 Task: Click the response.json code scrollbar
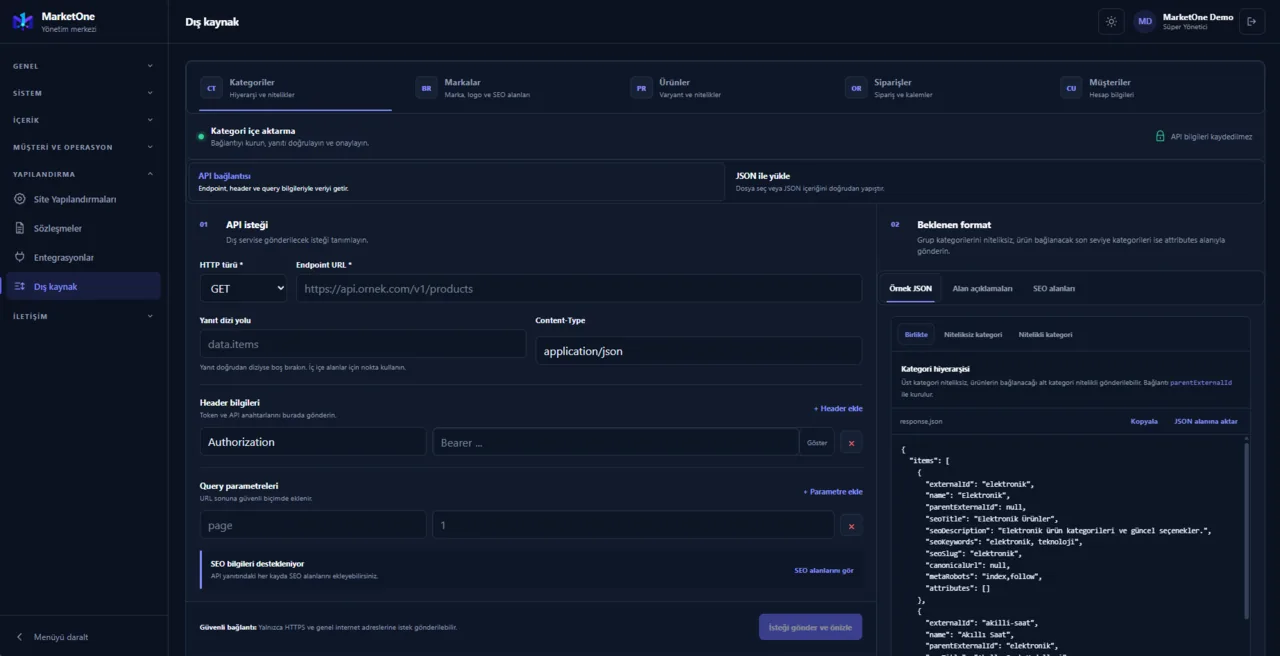coord(1246,530)
